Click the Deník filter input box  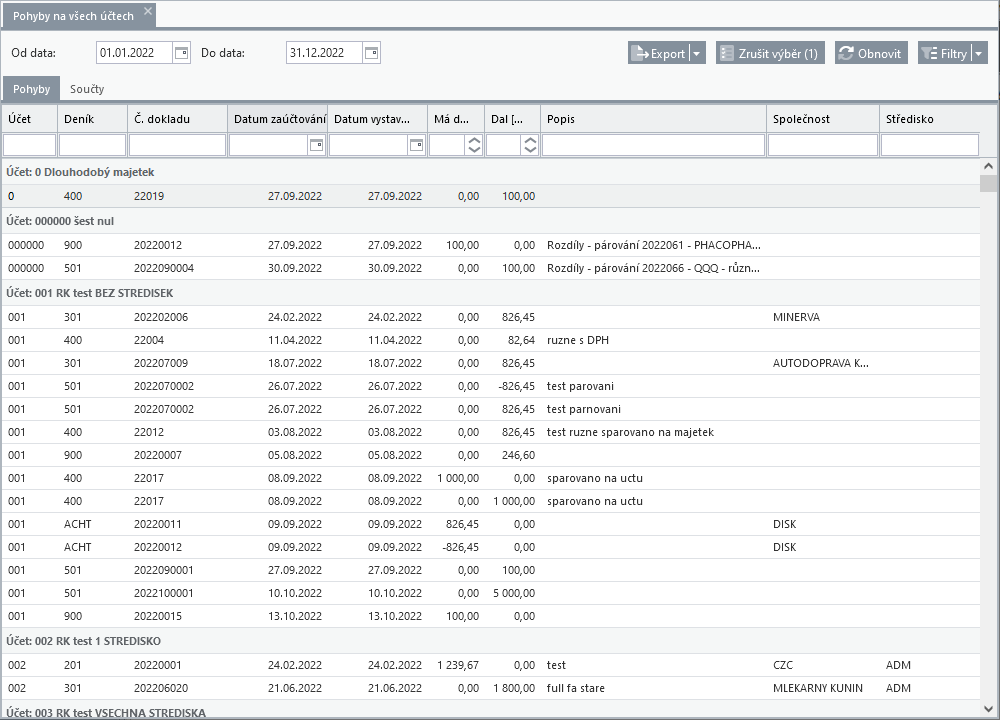point(92,145)
